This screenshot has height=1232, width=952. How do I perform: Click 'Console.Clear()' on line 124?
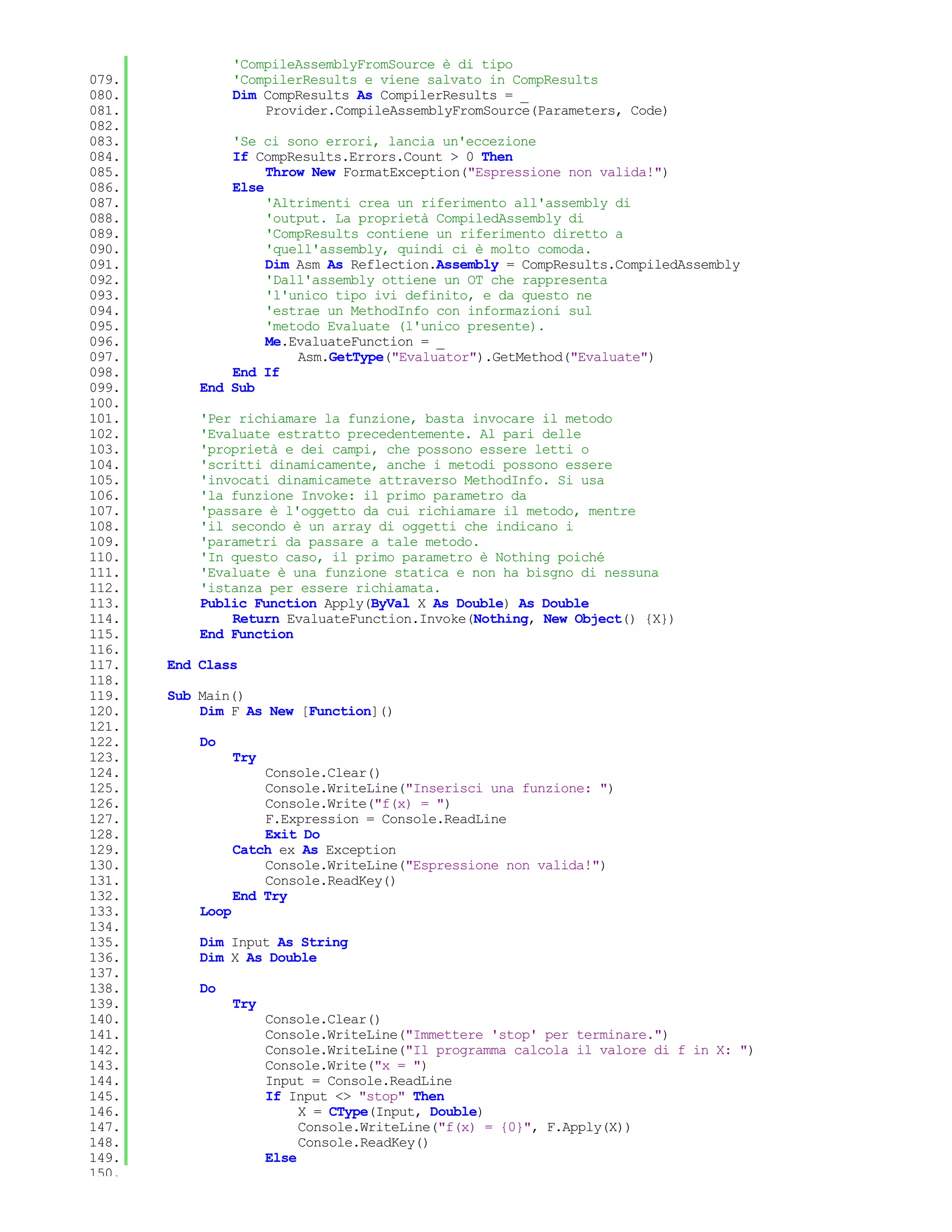(323, 774)
